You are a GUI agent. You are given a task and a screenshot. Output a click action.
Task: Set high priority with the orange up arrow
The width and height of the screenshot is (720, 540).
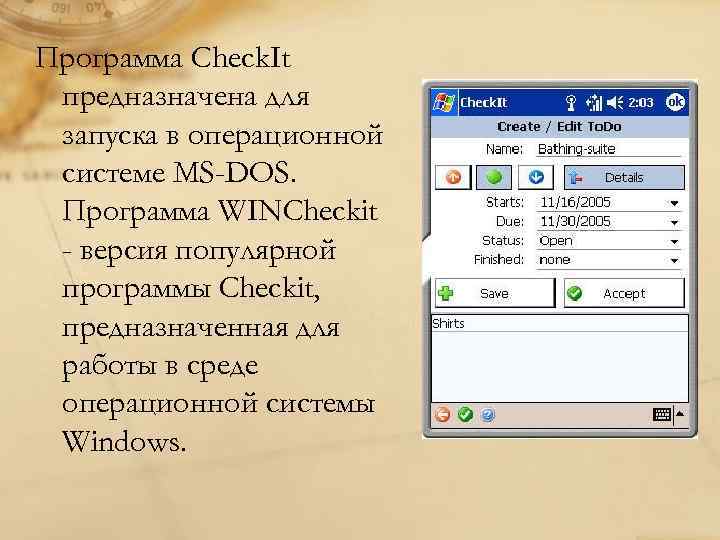[x=453, y=177]
